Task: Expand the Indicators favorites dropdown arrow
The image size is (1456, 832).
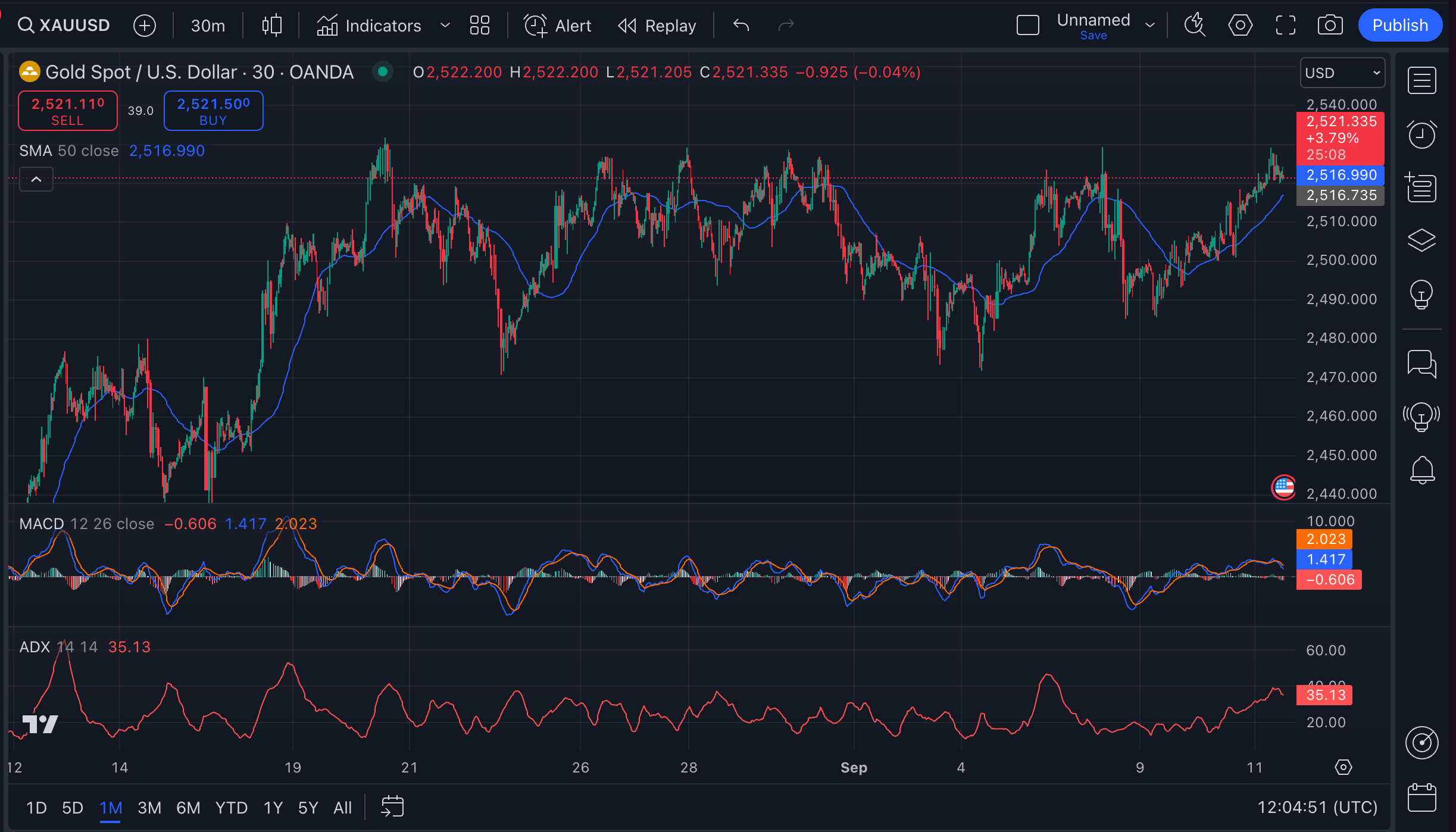Action: 445,26
